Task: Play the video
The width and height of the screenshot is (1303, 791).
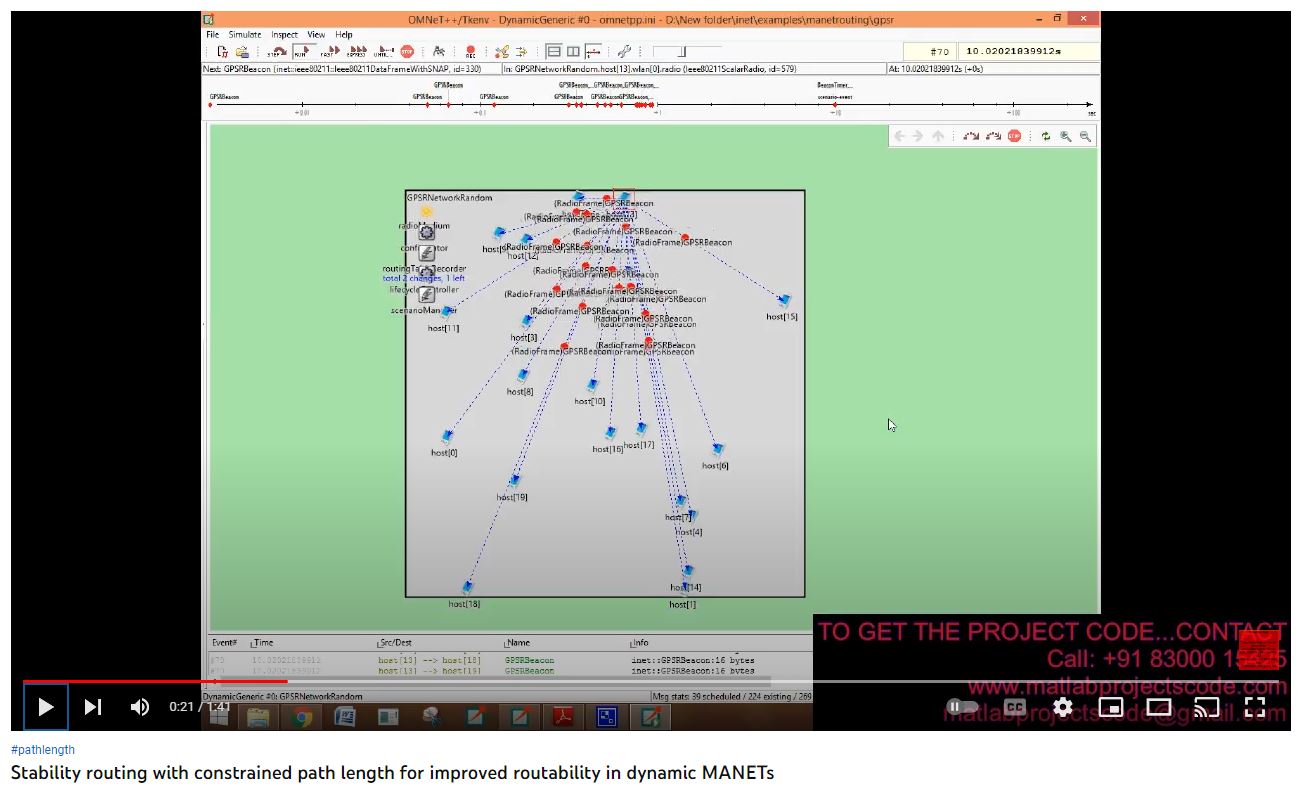Action: click(x=46, y=707)
